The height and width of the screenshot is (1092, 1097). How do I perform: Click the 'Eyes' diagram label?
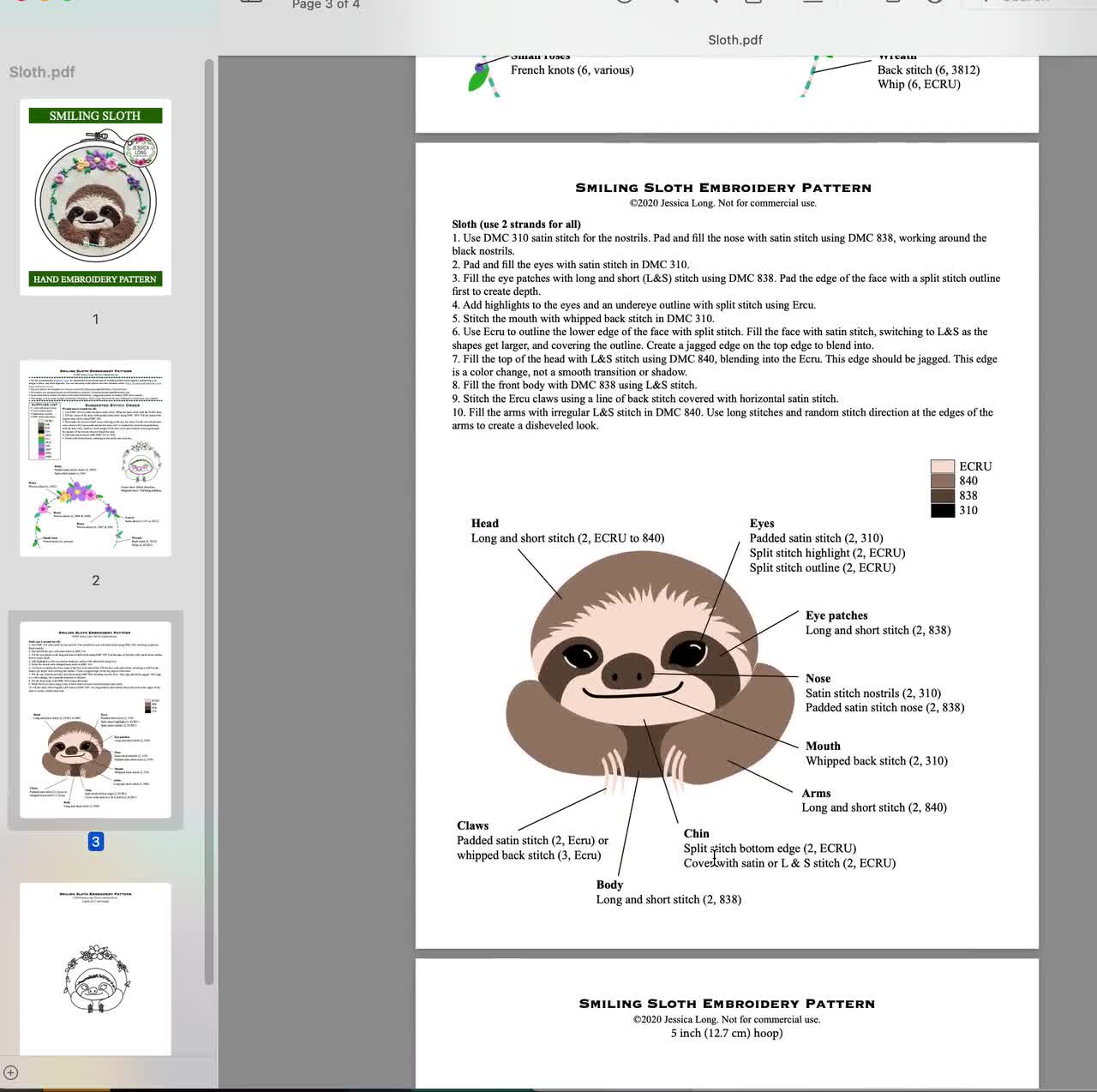coord(762,524)
